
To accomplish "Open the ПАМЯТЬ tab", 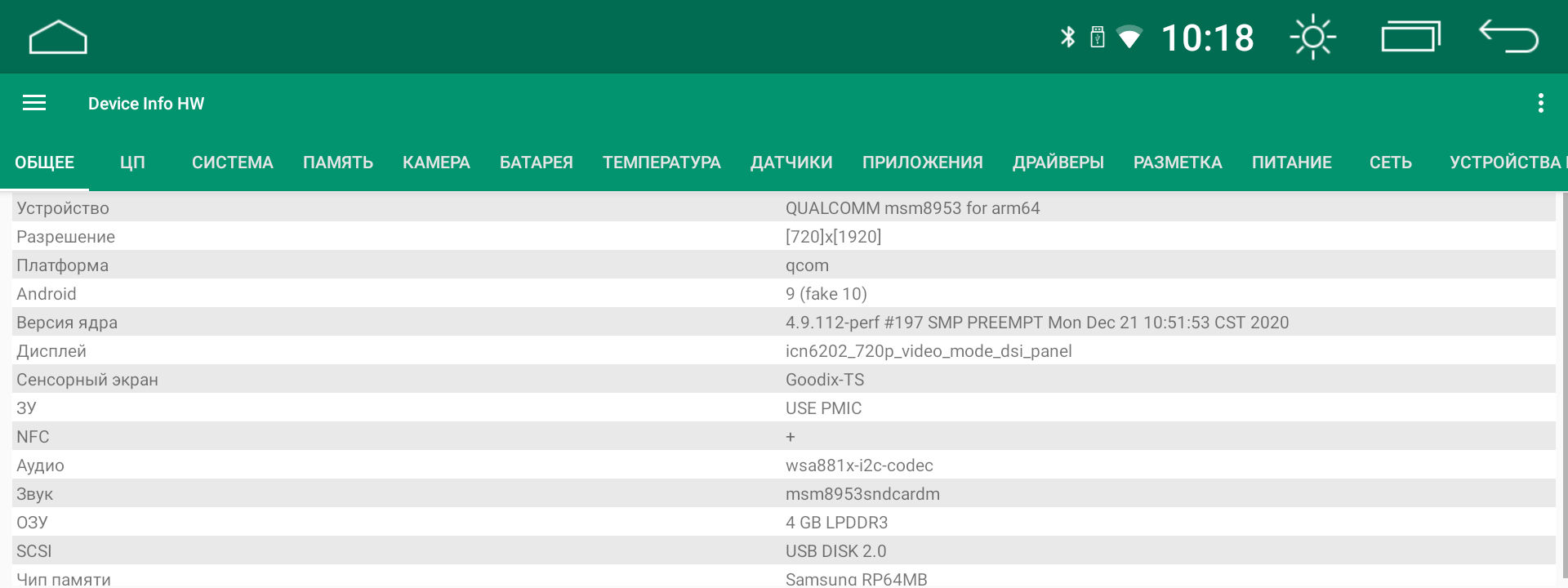I will 338,163.
